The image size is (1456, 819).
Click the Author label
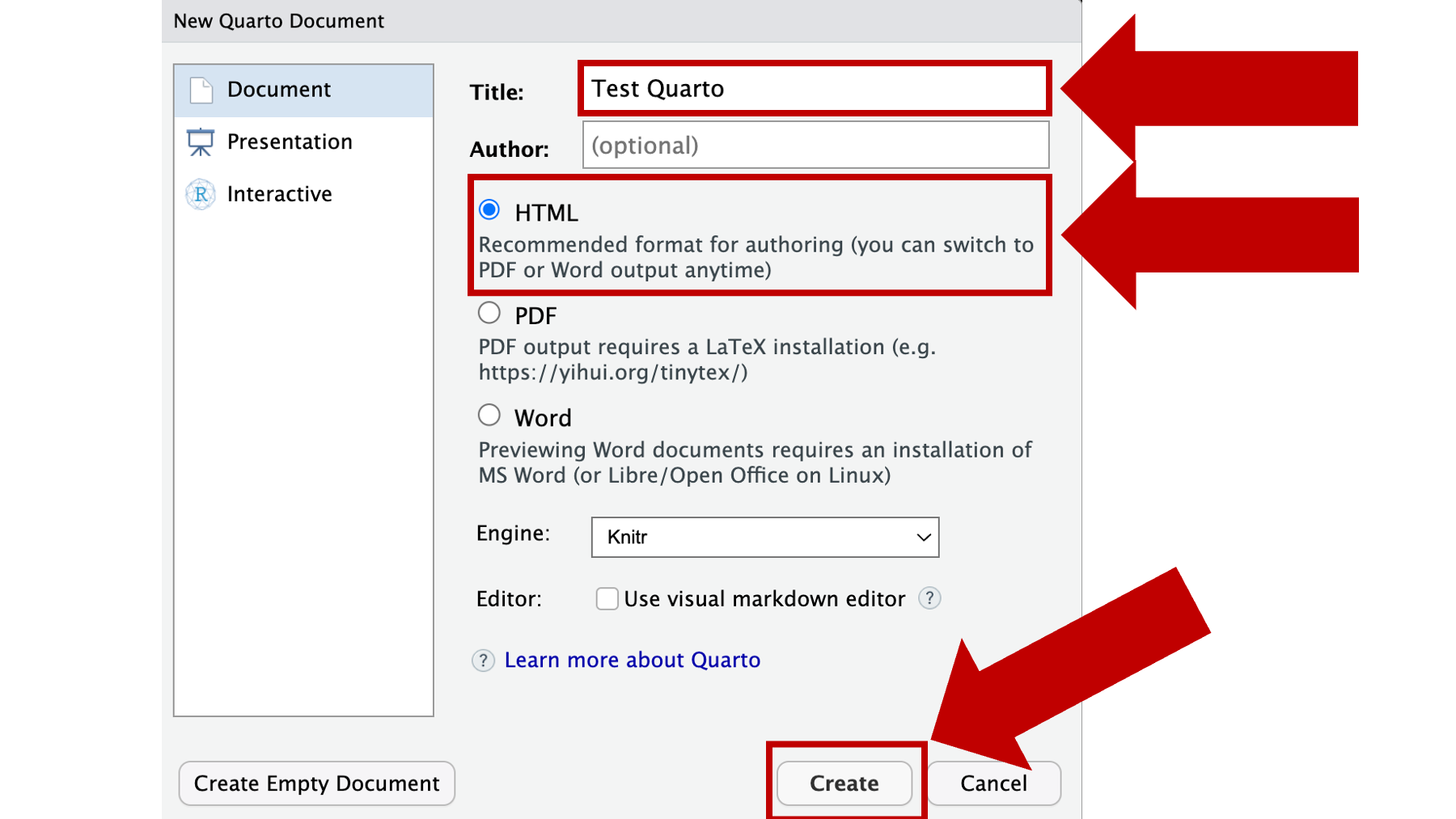pos(510,150)
